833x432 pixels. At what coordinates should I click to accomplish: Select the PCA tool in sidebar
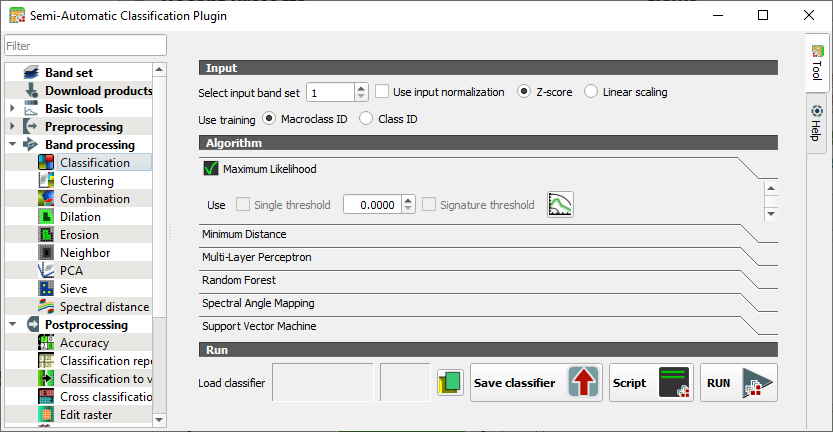(x=72, y=271)
